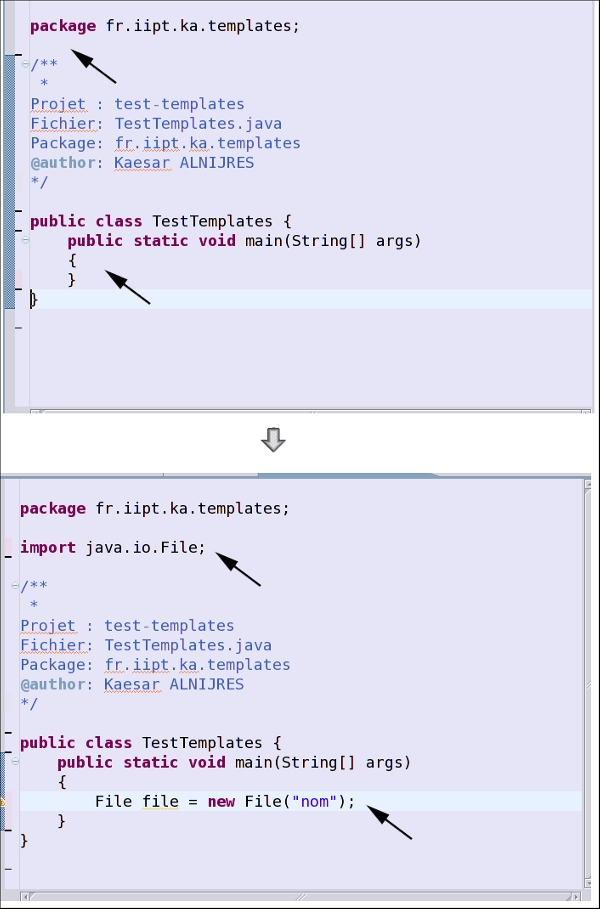Click the package keyword in the bottom editor

[x=53, y=508]
